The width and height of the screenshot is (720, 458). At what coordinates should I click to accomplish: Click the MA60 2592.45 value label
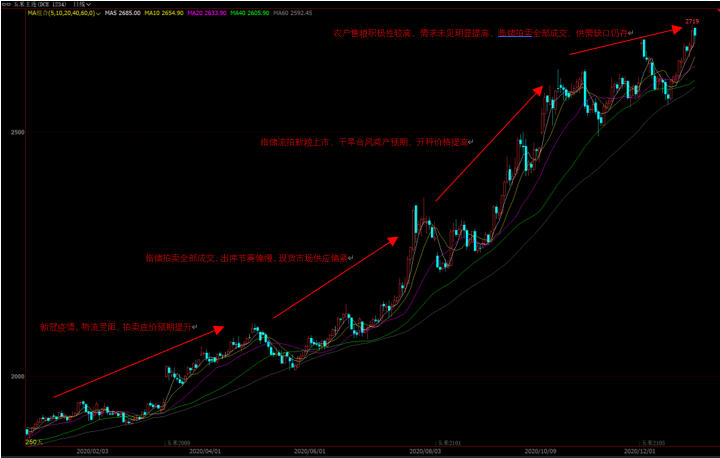(x=292, y=13)
